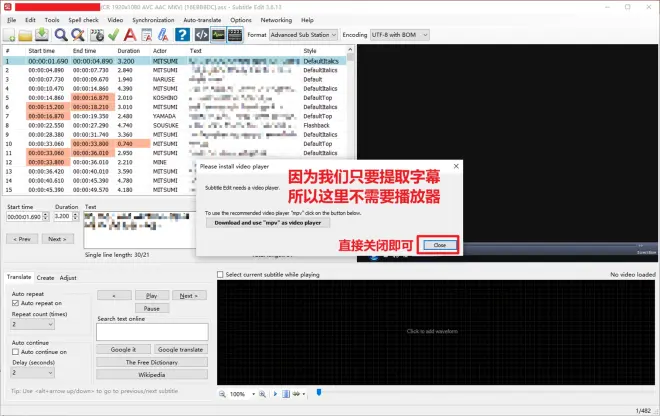Open the File menu
This screenshot has width=660, height=416.
click(12, 20)
